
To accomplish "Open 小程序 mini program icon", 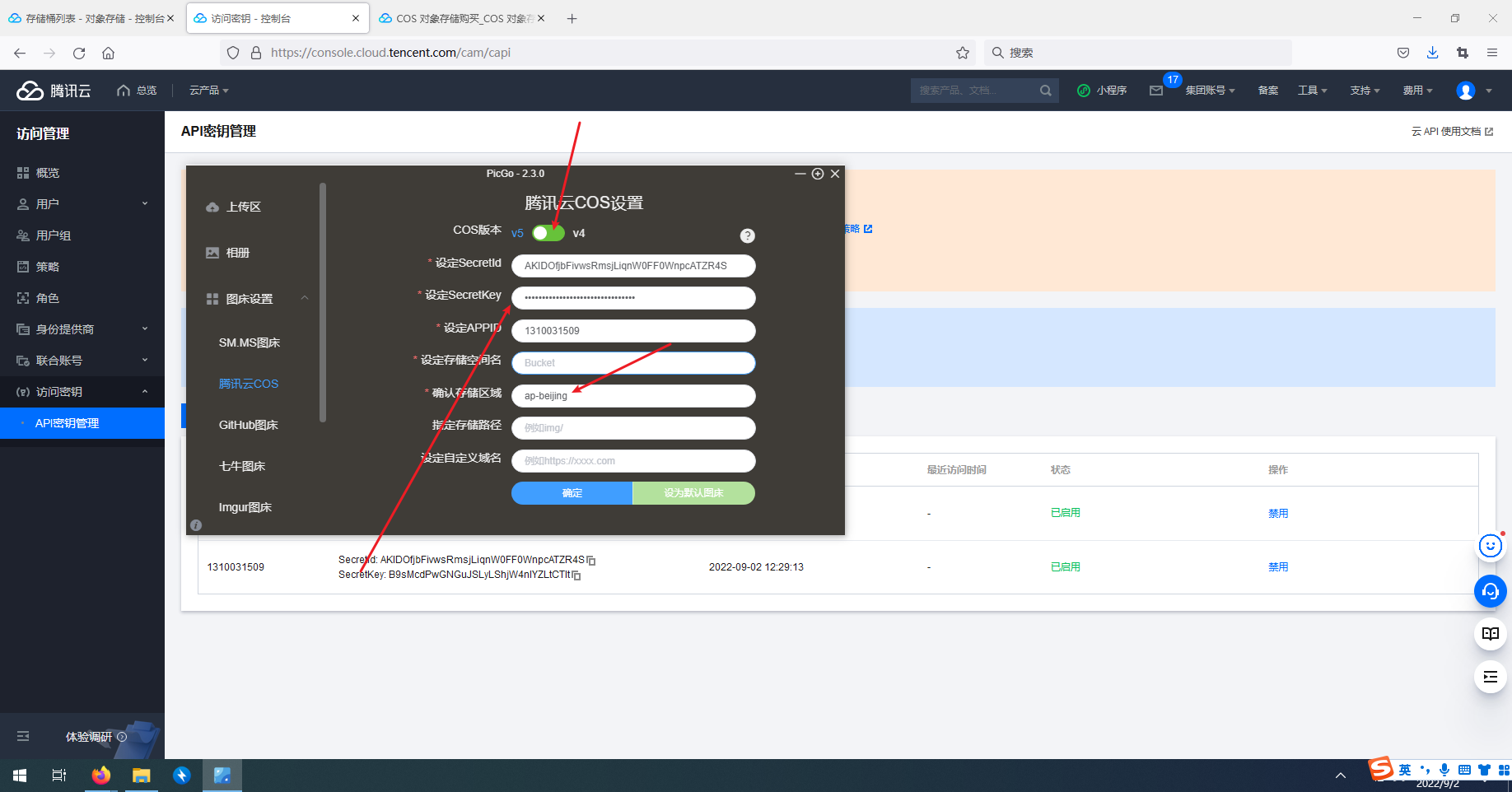I will coord(1102,91).
